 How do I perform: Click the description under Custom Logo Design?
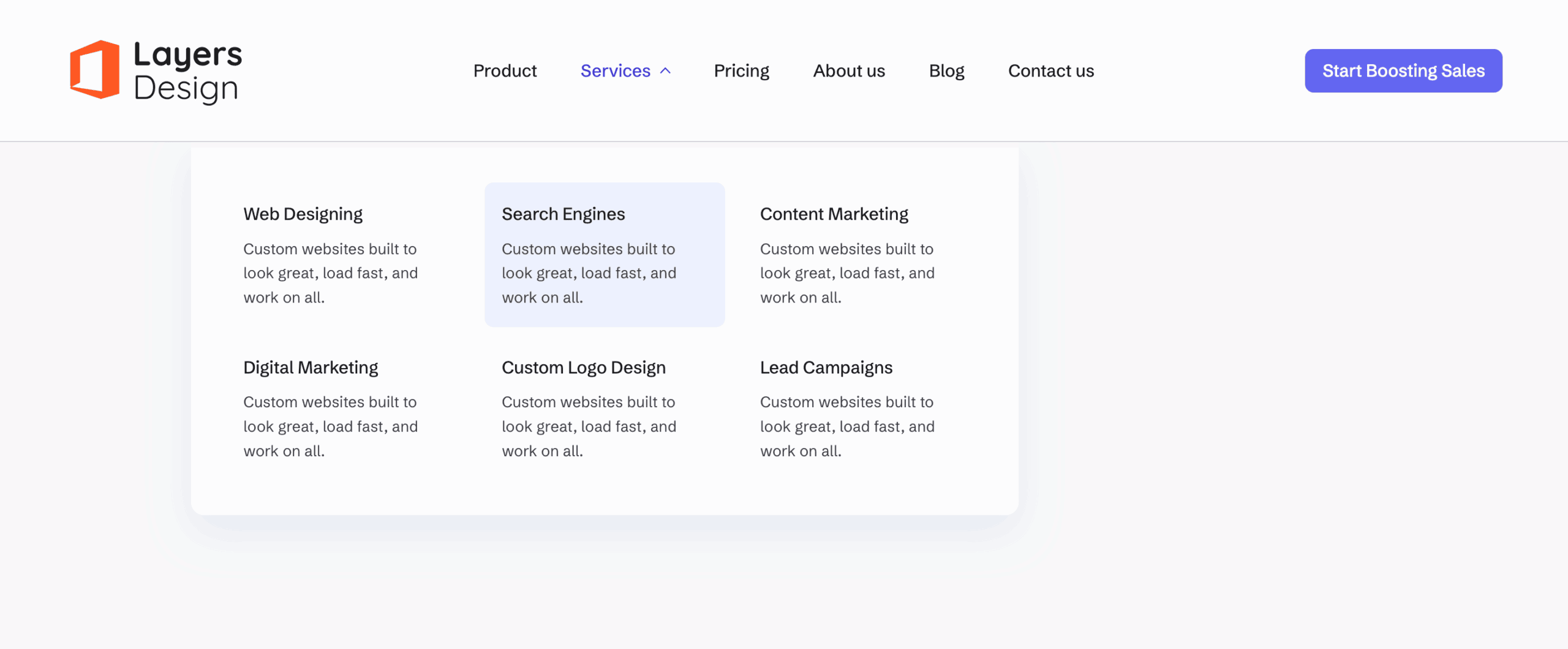(x=589, y=426)
